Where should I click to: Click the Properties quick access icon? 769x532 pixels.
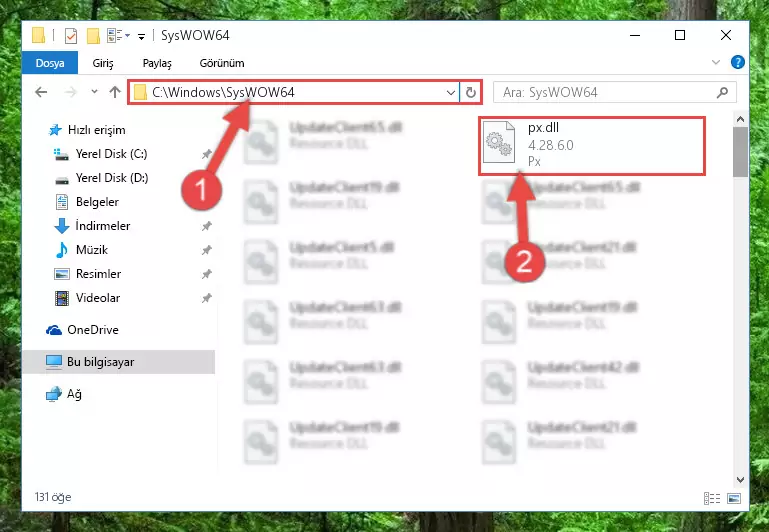pos(71,35)
